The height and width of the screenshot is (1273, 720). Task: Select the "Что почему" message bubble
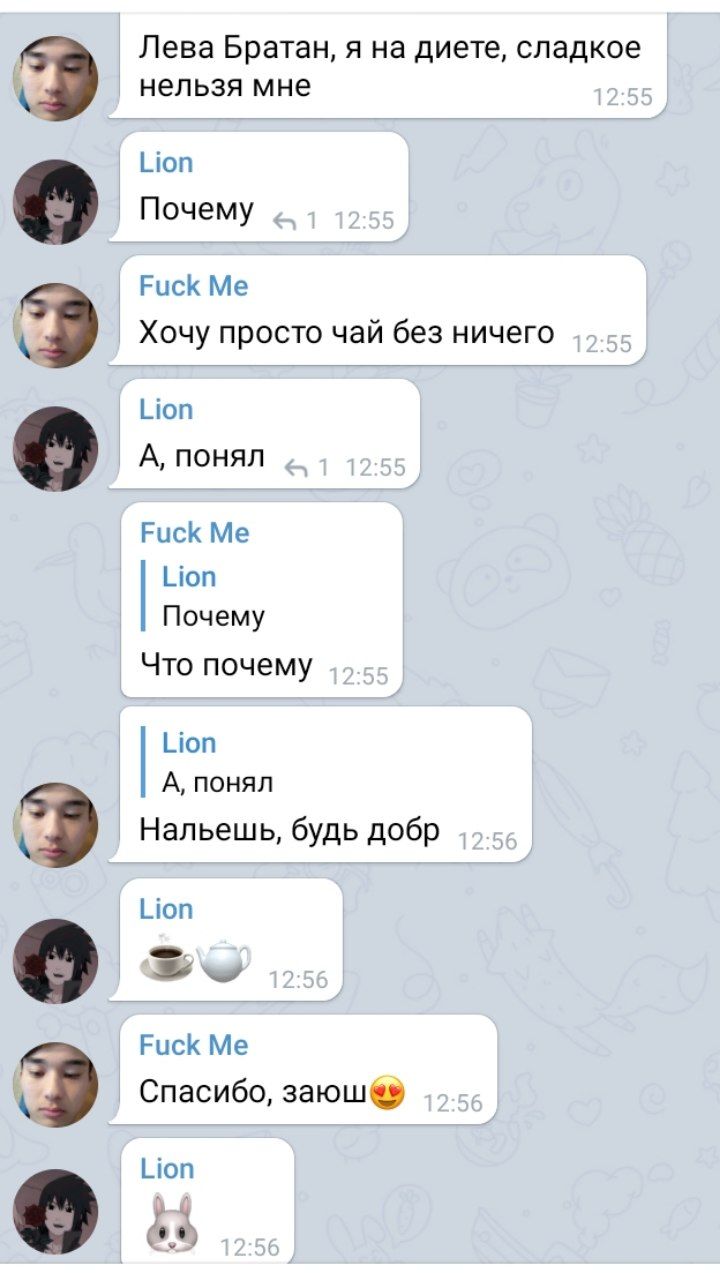(261, 600)
